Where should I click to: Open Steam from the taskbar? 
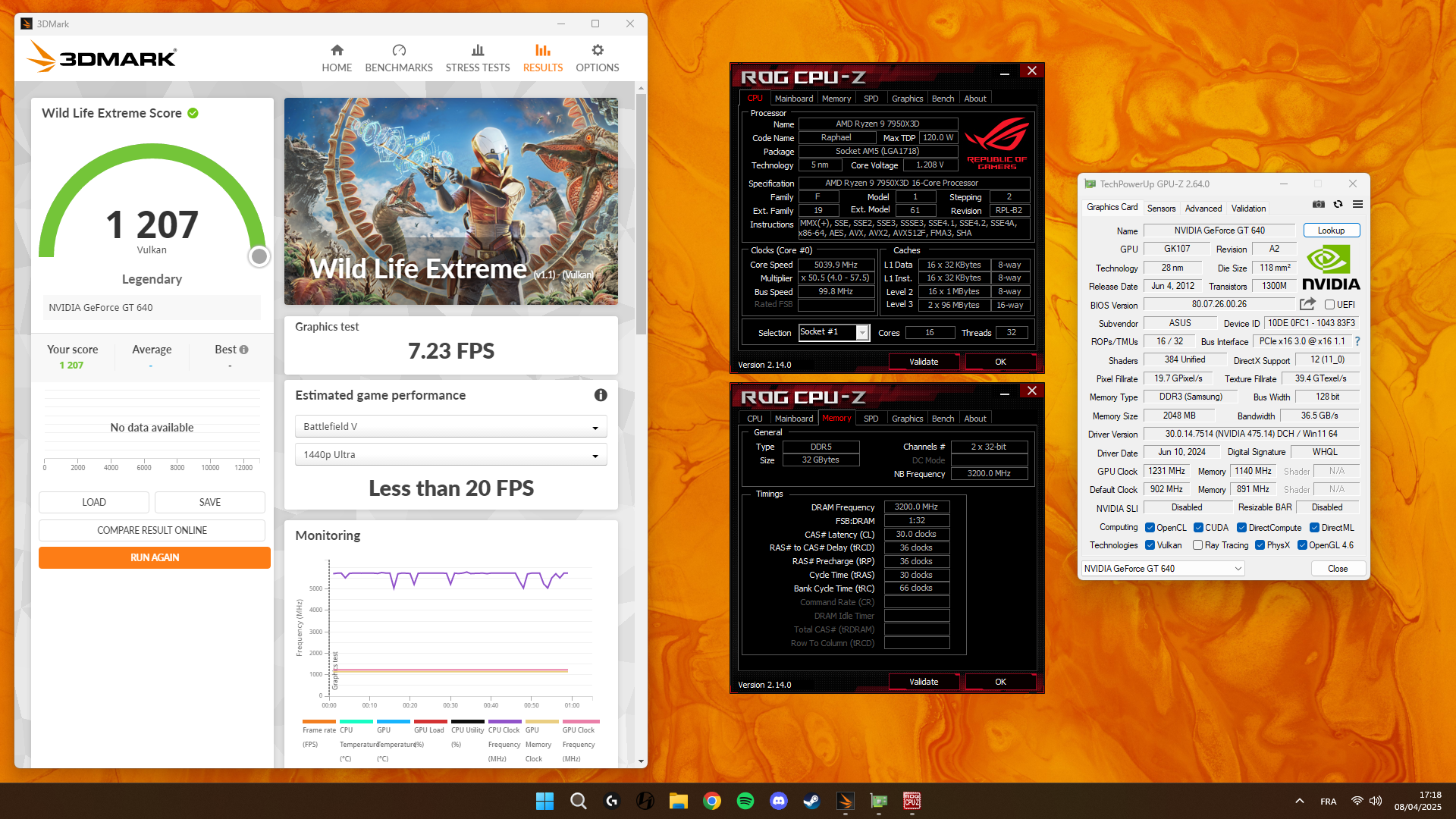point(811,801)
